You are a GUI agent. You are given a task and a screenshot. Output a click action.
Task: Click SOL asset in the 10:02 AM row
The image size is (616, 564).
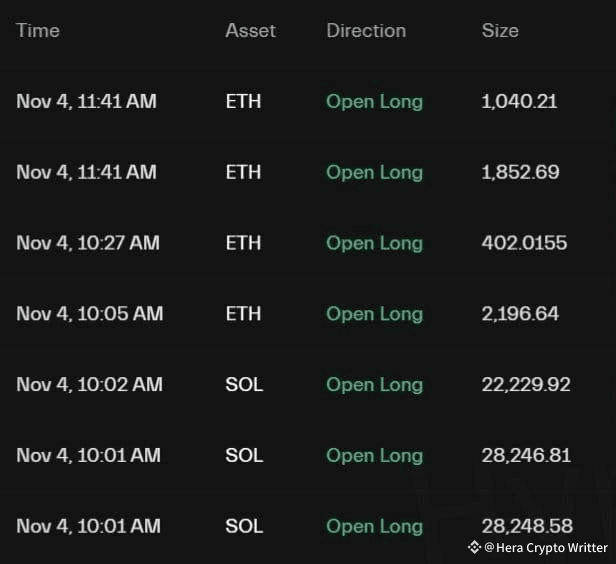pyautogui.click(x=244, y=384)
